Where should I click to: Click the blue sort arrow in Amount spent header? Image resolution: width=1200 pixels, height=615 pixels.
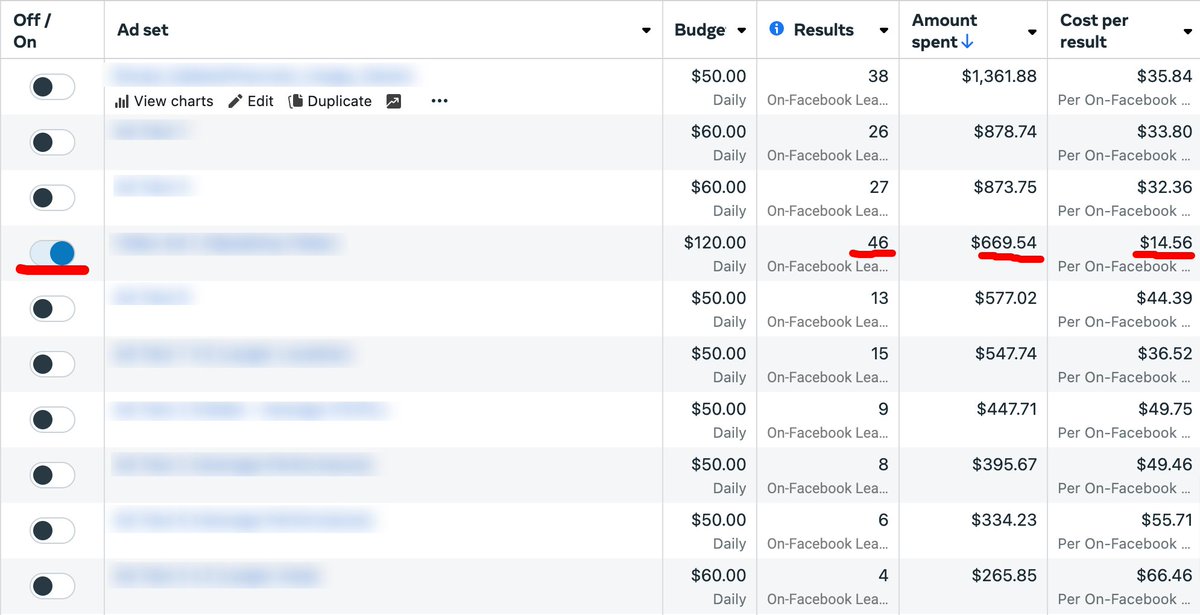967,42
